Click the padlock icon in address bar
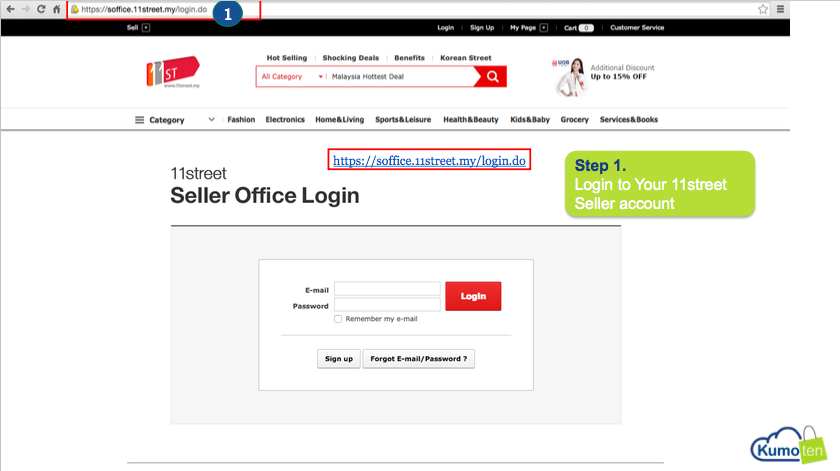This screenshot has height=471, width=840. pyautogui.click(x=75, y=10)
